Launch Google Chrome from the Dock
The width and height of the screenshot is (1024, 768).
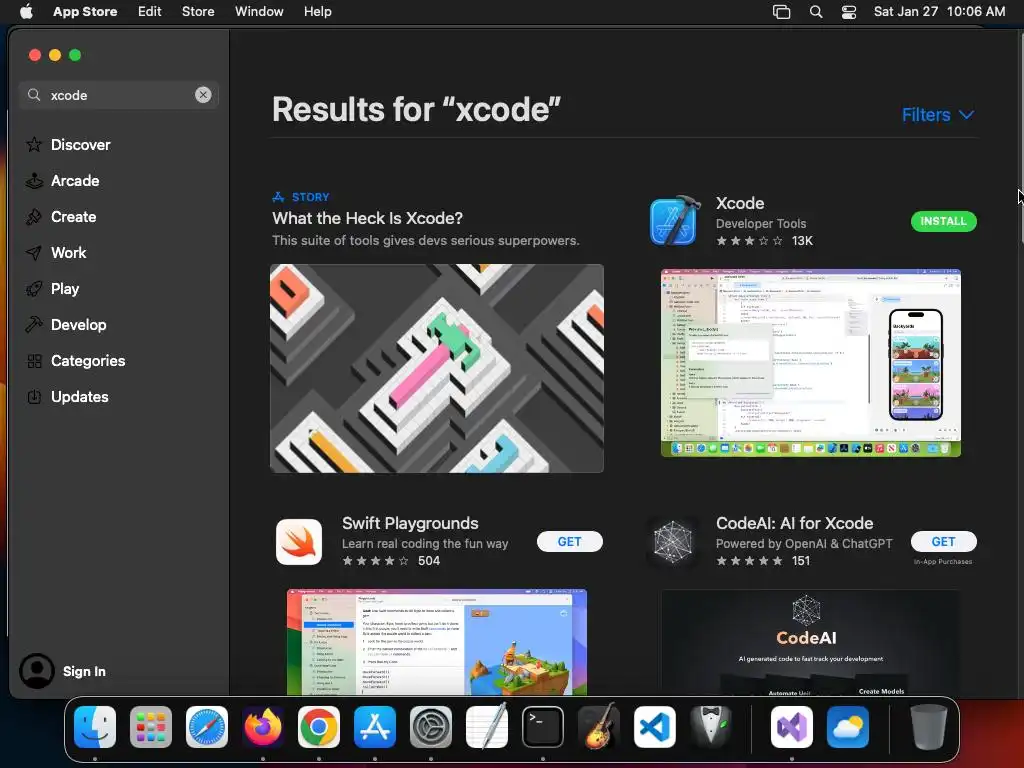319,727
